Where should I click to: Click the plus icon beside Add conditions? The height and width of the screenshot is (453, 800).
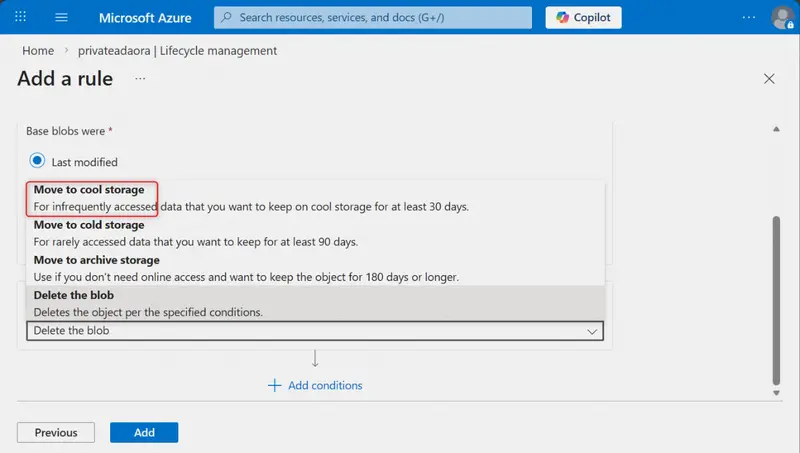tap(274, 385)
